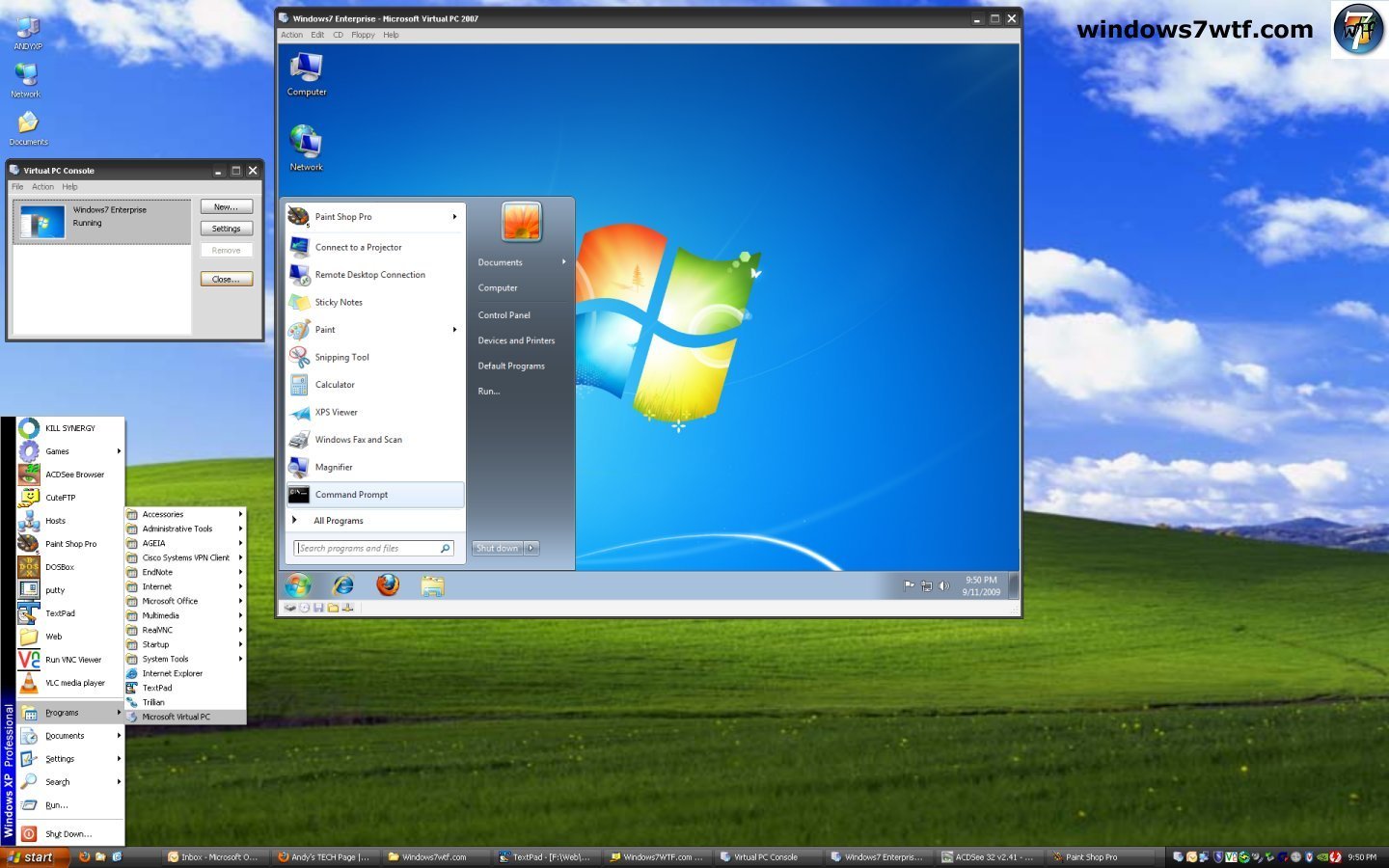The height and width of the screenshot is (868, 1389).
Task: Expand the All Programs list
Action: coord(373,521)
